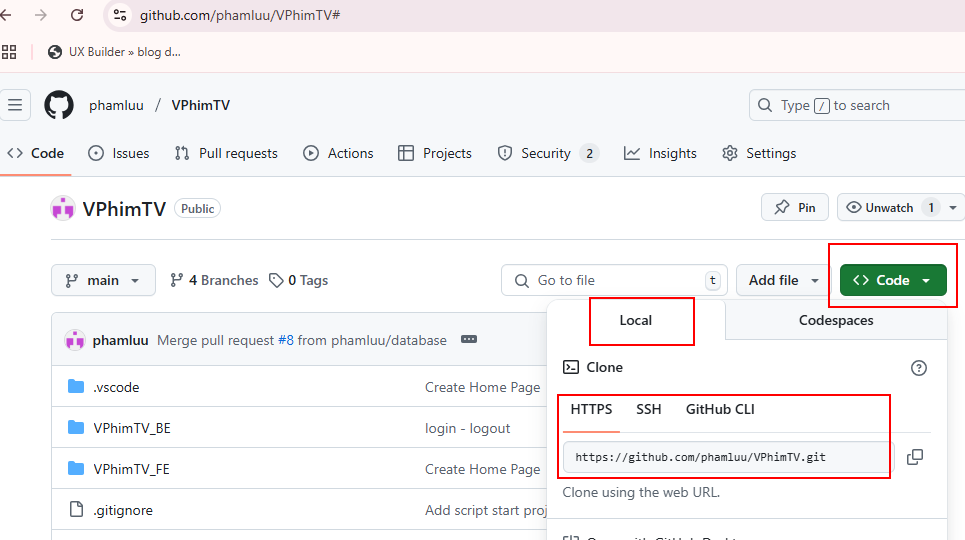
Task: Open the main branch selector dropdown
Action: click(103, 280)
